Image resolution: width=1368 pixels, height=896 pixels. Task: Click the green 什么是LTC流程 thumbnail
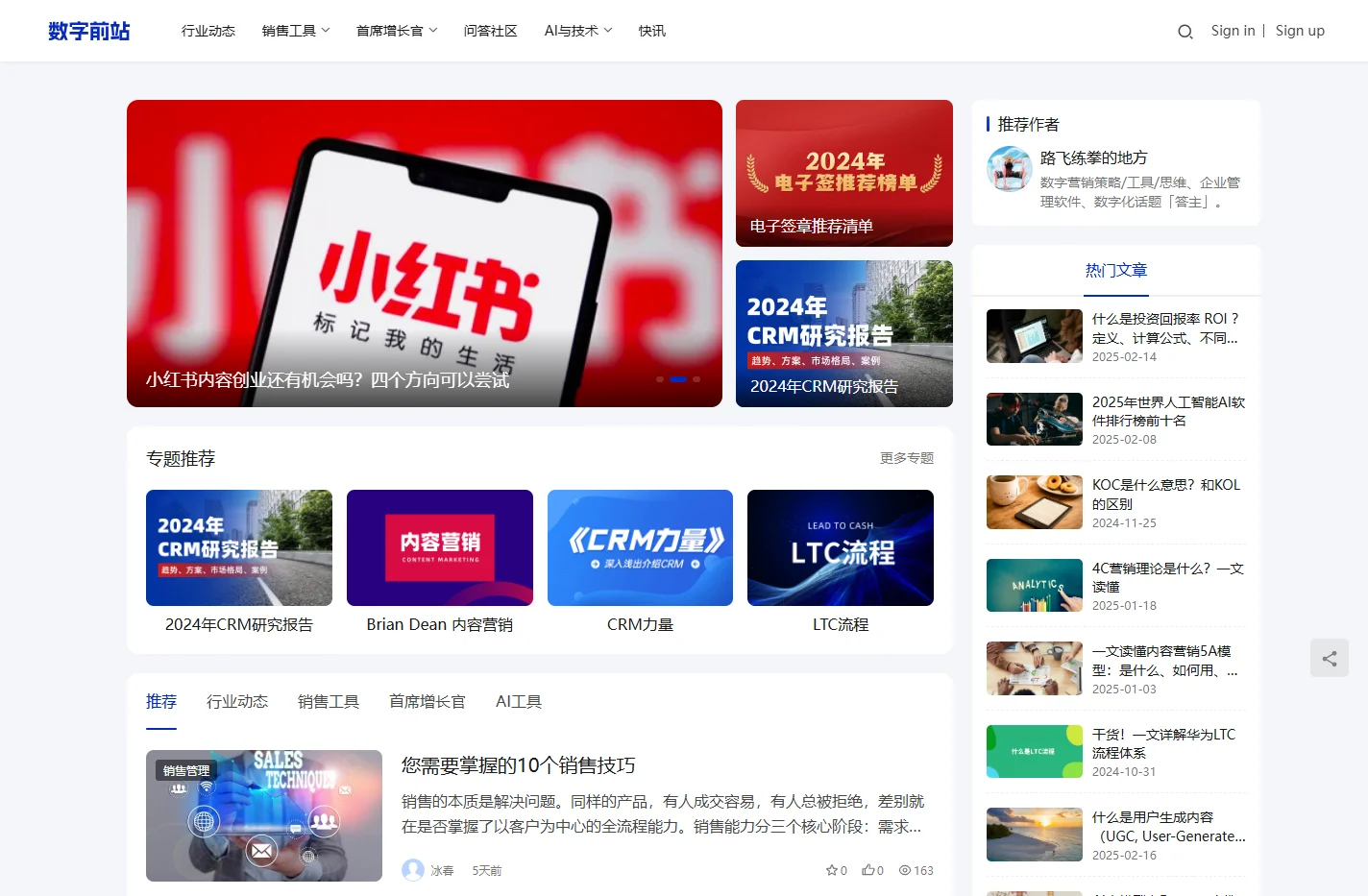[1035, 751]
